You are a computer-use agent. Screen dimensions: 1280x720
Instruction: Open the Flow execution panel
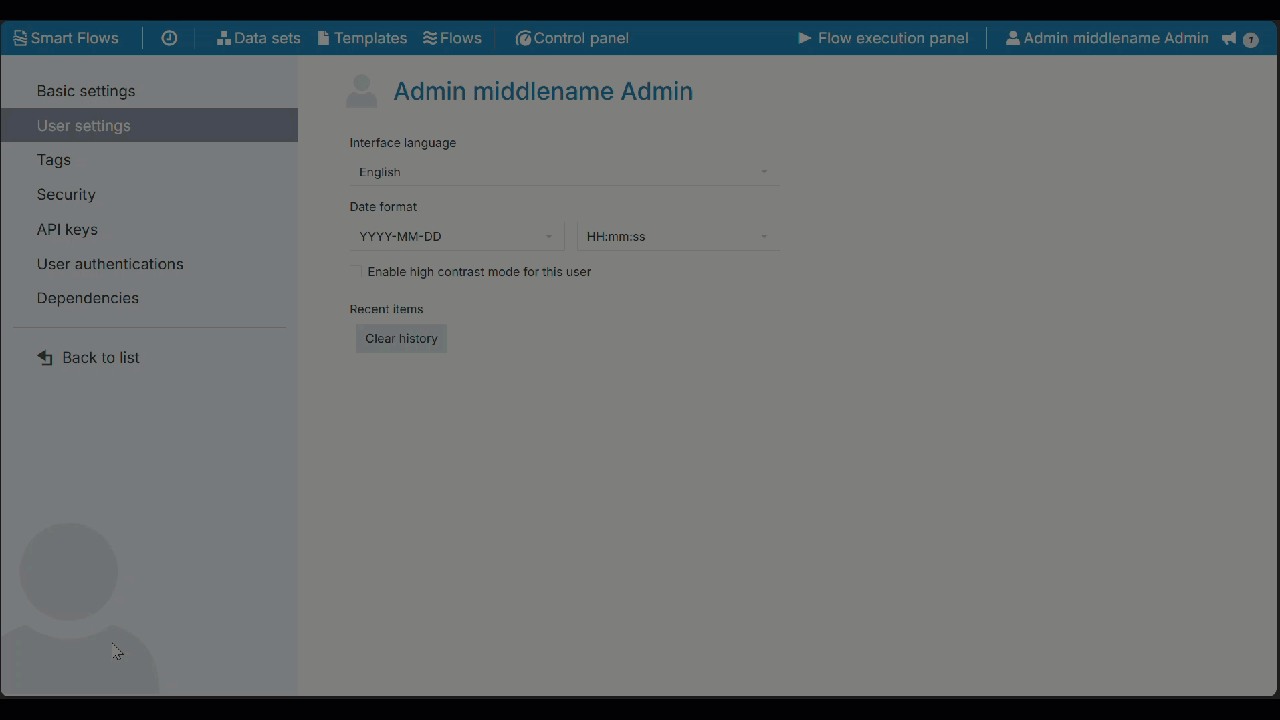tap(883, 38)
